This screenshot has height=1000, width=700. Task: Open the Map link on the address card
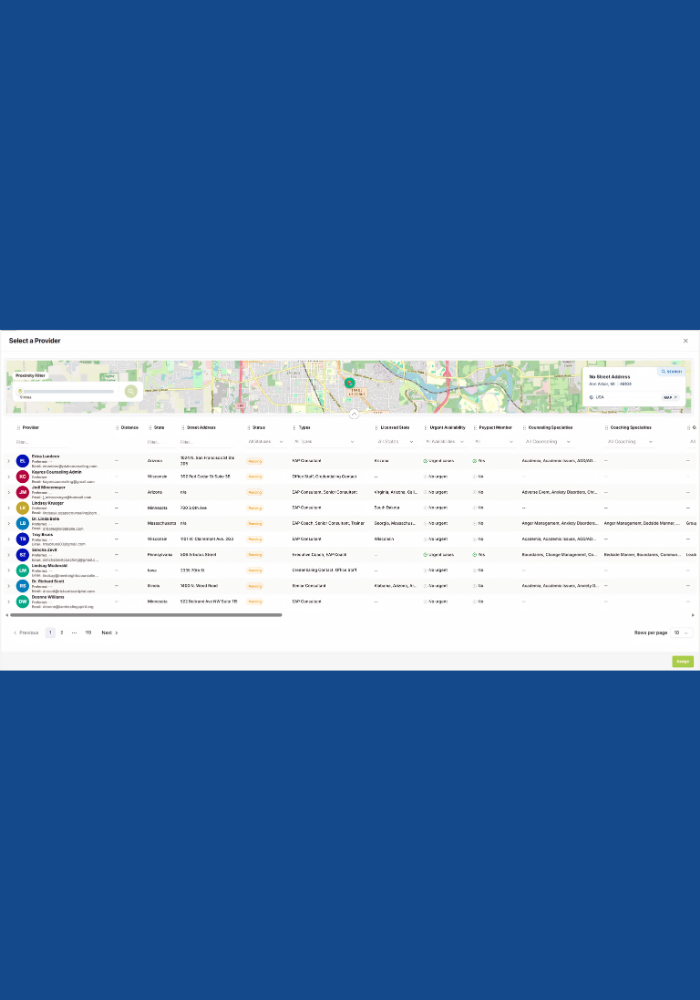pyautogui.click(x=670, y=397)
